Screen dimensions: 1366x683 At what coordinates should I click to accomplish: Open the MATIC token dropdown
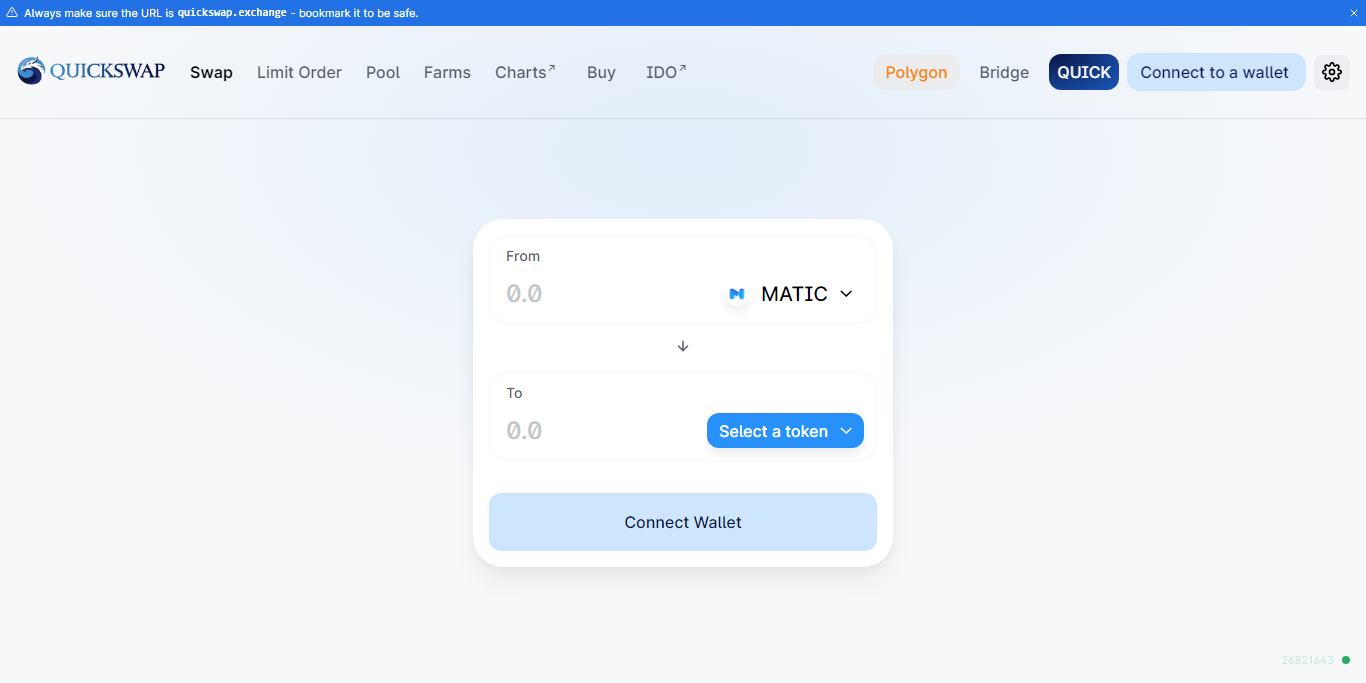click(790, 294)
